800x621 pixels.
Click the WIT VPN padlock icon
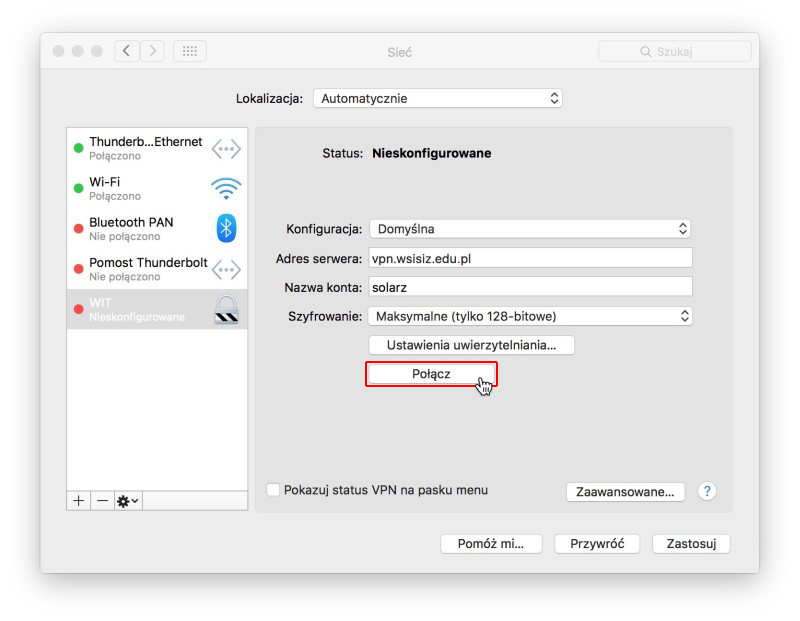tap(226, 309)
